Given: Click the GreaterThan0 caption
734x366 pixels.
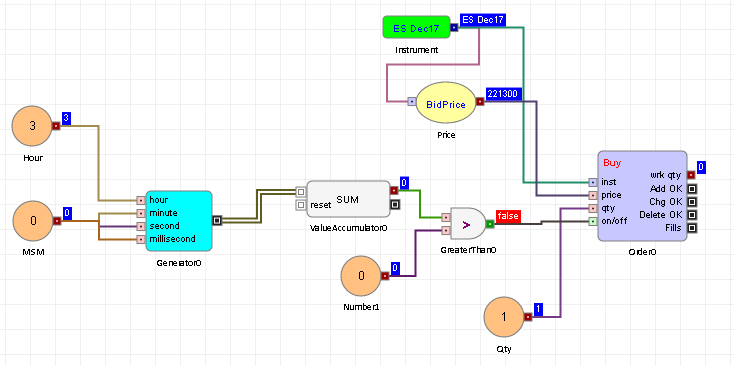Looking at the screenshot, I should point(468,250).
